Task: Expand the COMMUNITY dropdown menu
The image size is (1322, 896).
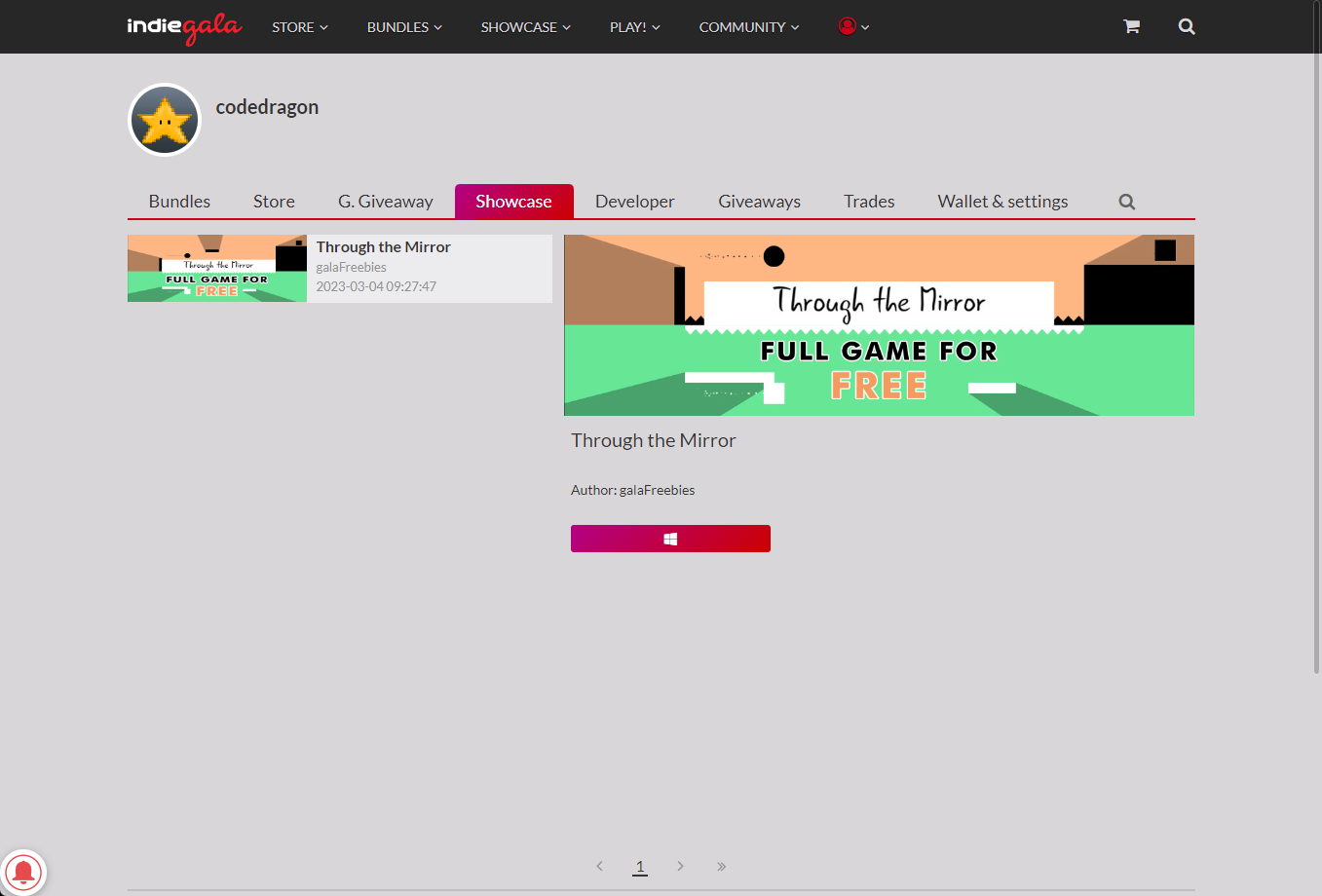Action: (x=749, y=27)
